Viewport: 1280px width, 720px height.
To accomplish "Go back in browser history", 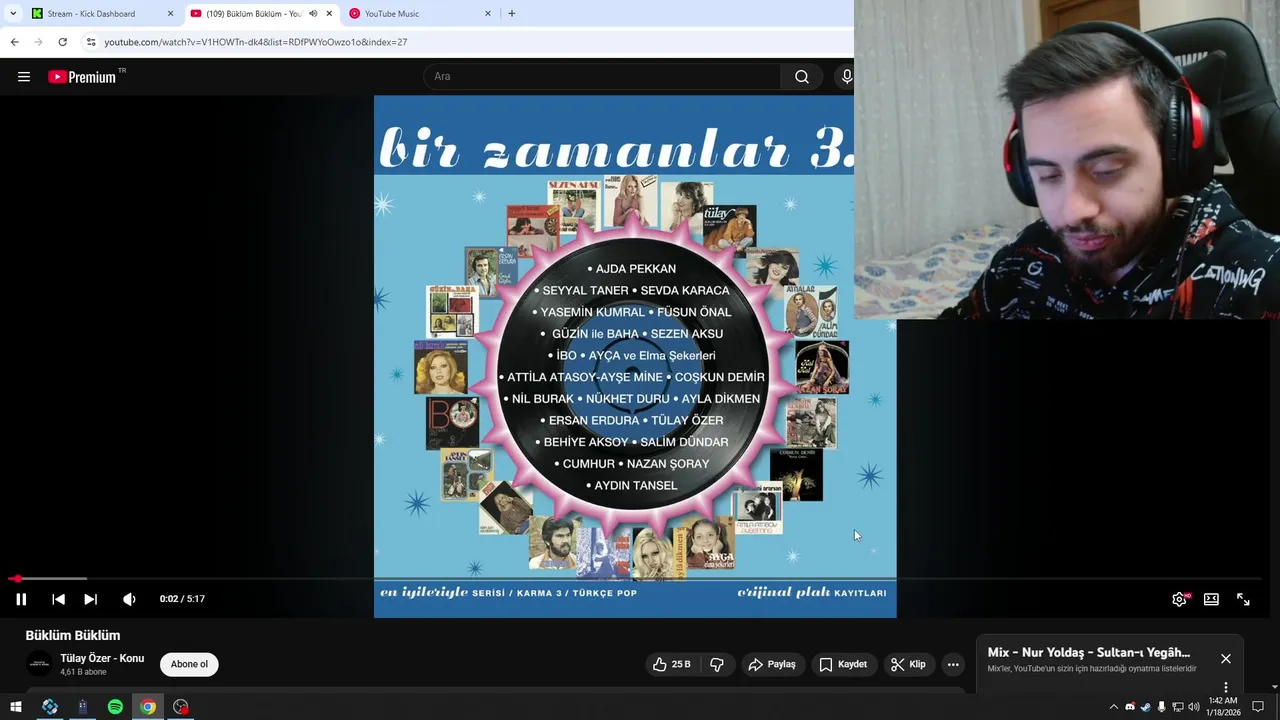I will tap(14, 42).
